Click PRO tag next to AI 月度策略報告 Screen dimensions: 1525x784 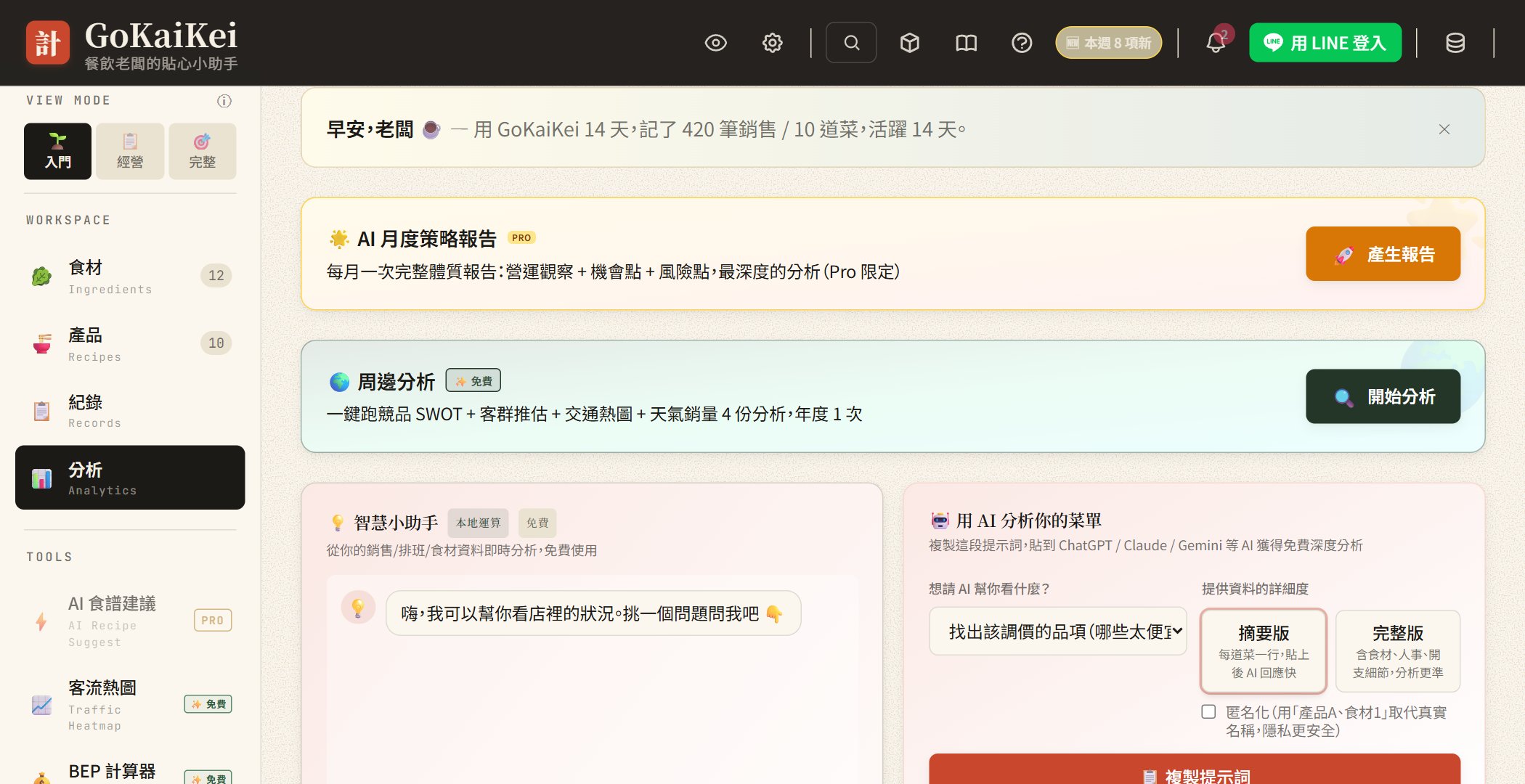point(521,238)
